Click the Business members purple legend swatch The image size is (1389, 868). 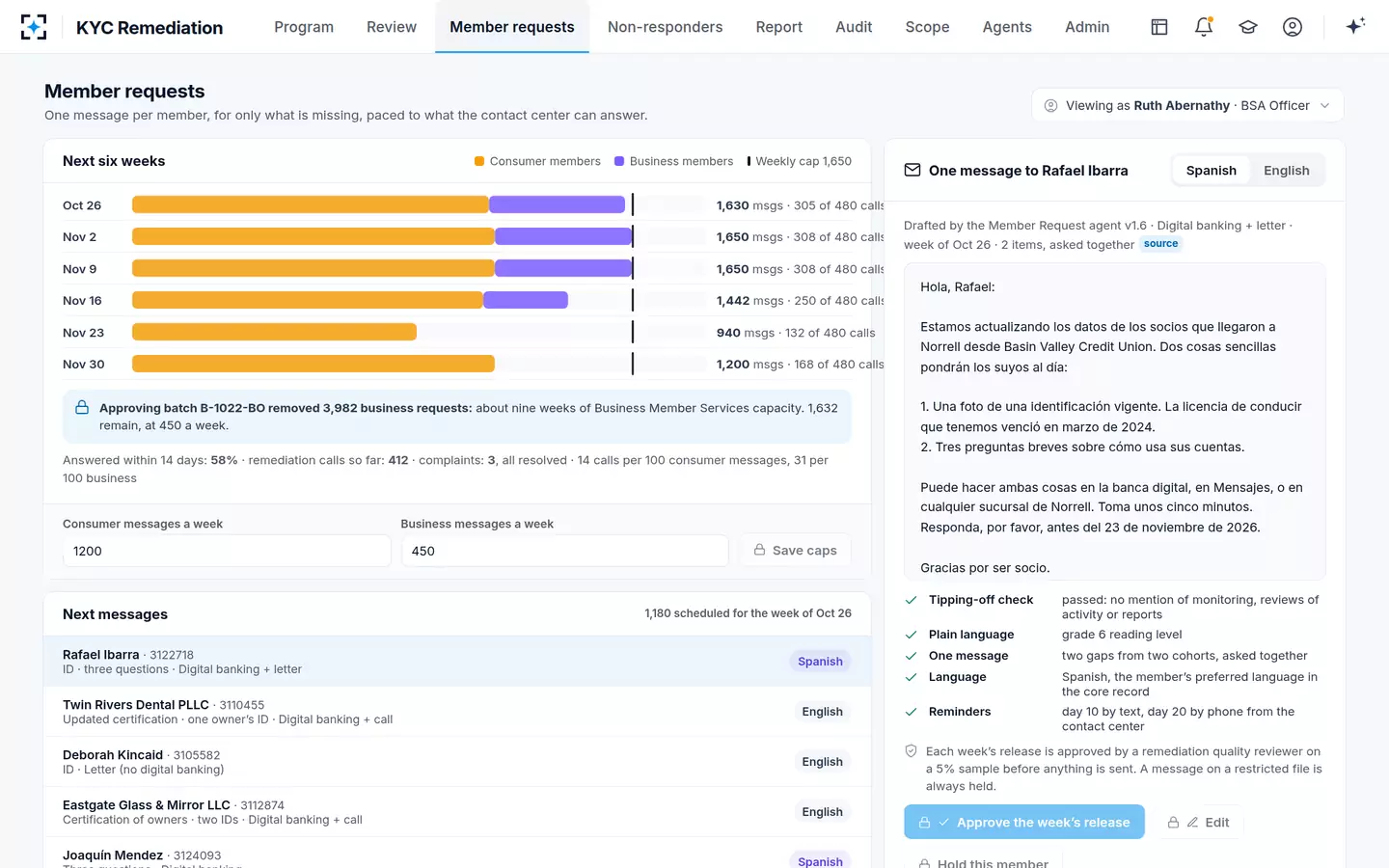coord(619,161)
